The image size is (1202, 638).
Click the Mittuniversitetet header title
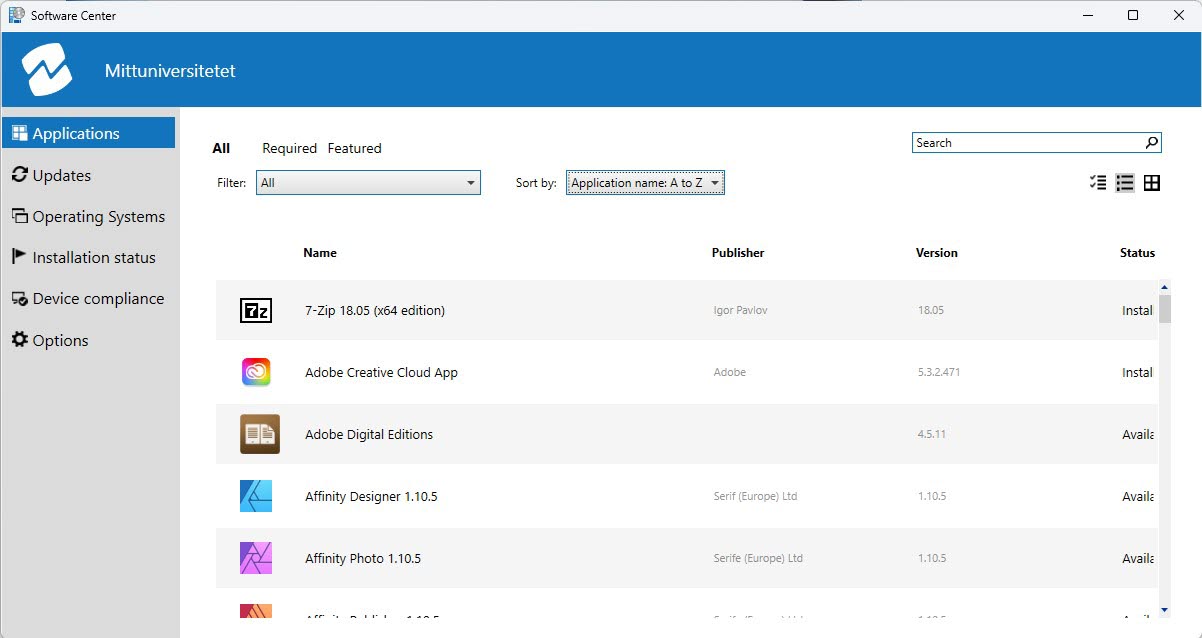170,71
